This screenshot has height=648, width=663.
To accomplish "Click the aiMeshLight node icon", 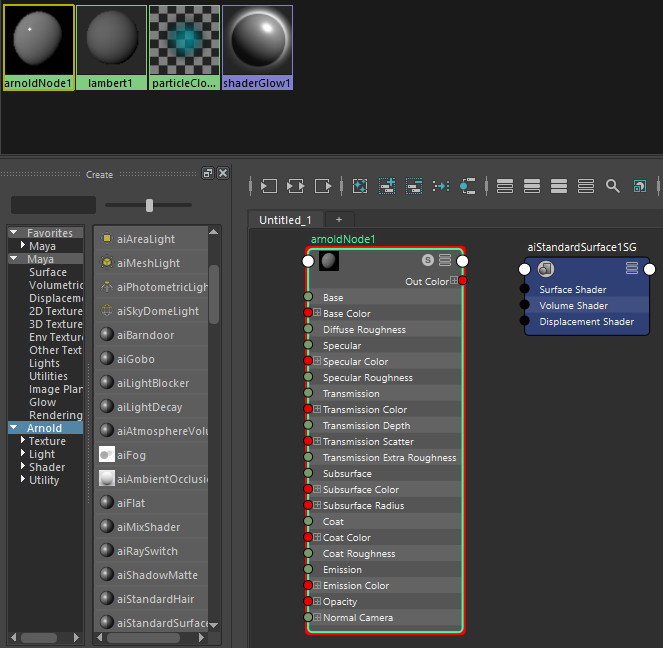I will click(107, 263).
